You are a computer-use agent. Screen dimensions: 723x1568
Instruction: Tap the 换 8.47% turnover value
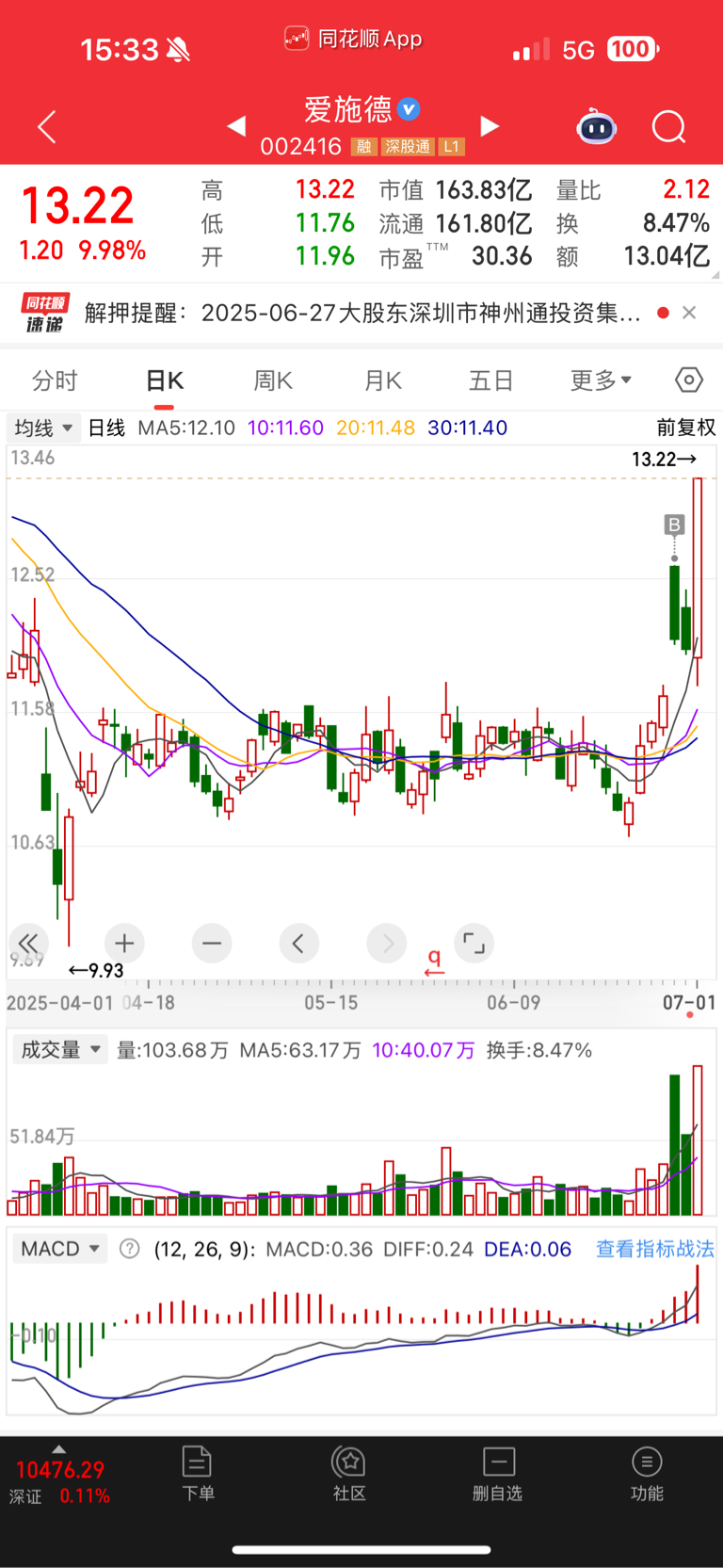tap(633, 223)
